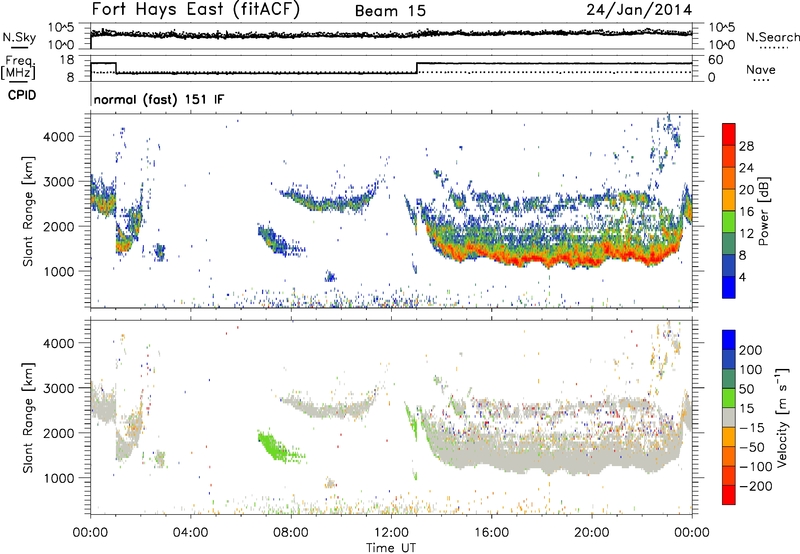Viewport: 800px width, 554px height.
Task: Select the "-200" label on Velocity colorbar
Action: tap(756, 486)
